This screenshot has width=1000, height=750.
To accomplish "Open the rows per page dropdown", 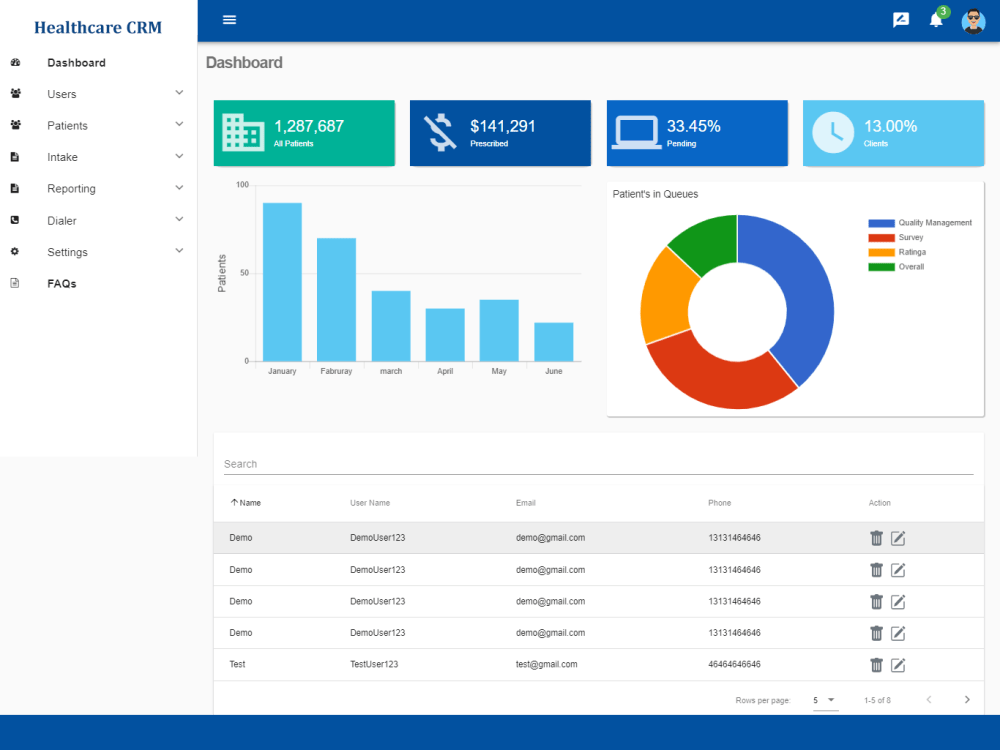I will click(825, 700).
